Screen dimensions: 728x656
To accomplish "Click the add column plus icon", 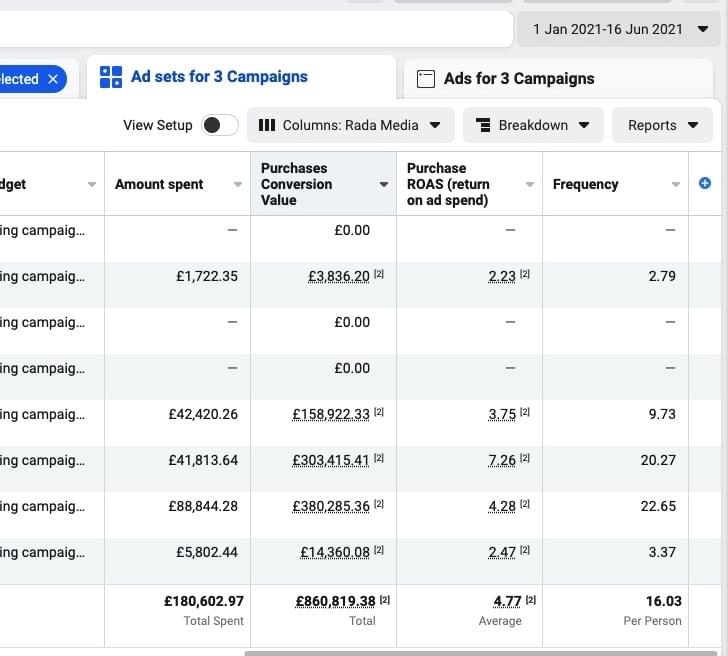I will tap(705, 183).
